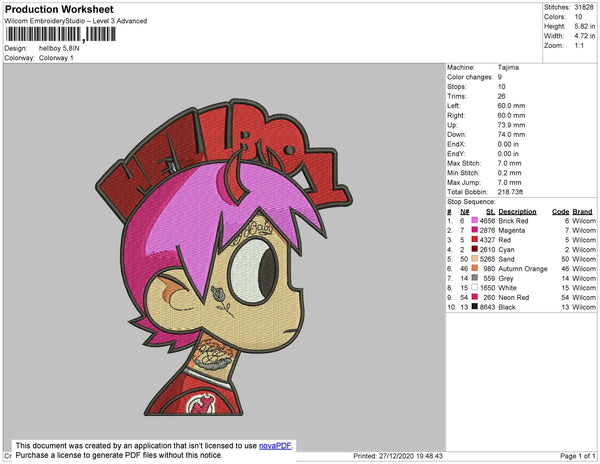Click the Total Bobbin value '218.73ft'
The height and width of the screenshot is (464, 600).
point(510,192)
